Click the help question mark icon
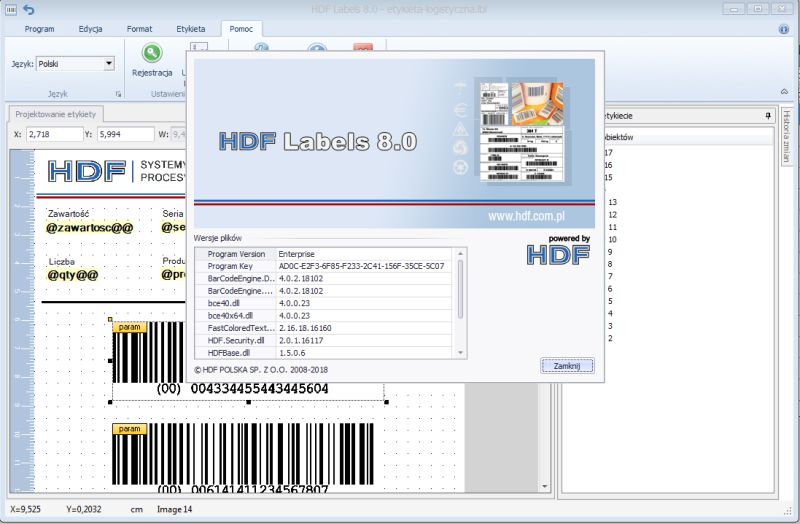 point(780,29)
